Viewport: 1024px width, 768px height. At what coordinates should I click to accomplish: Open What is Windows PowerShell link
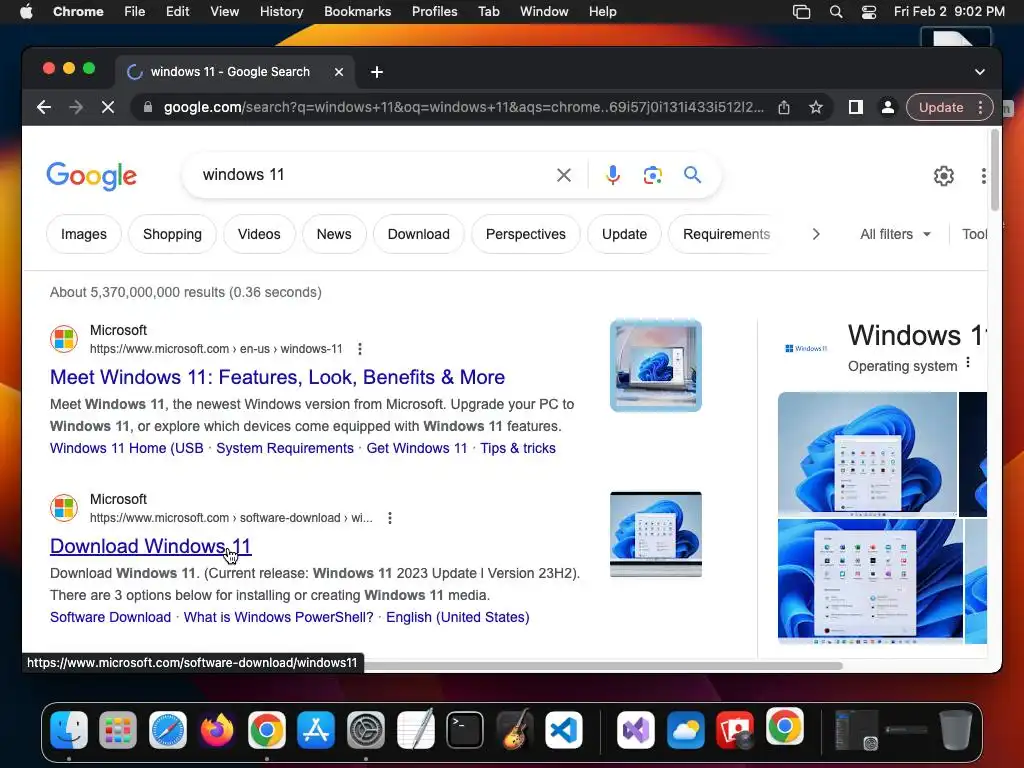(x=278, y=617)
